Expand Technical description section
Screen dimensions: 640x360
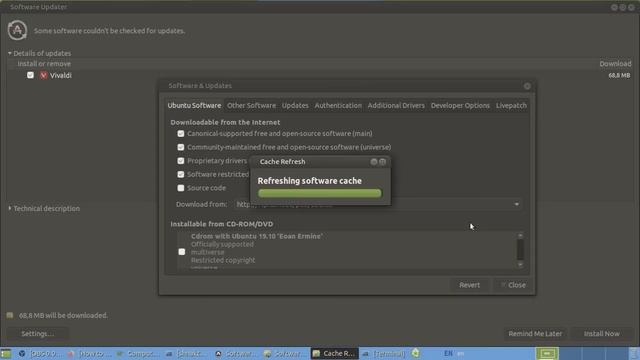(9, 209)
